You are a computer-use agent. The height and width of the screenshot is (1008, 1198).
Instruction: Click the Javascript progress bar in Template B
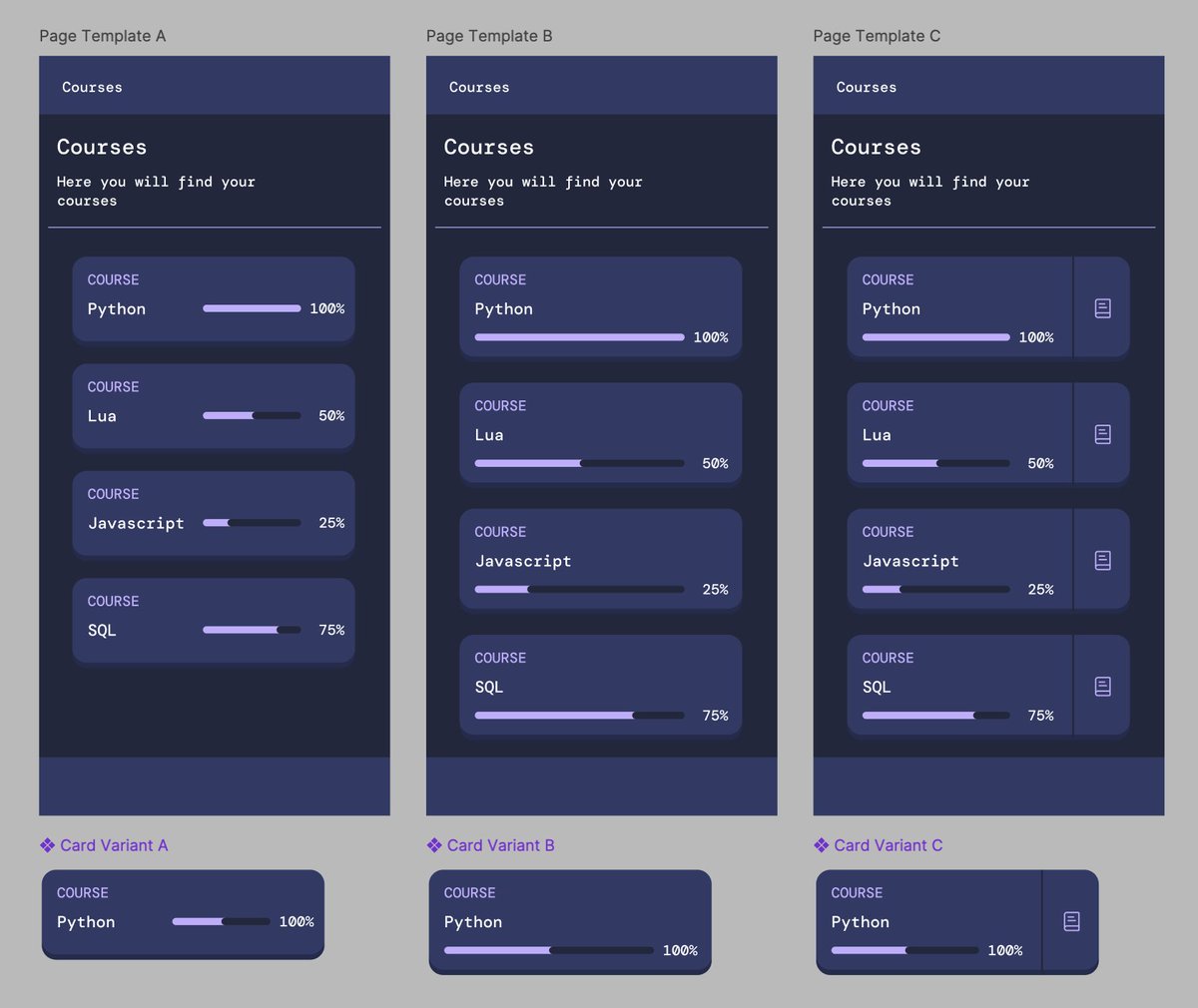point(580,589)
